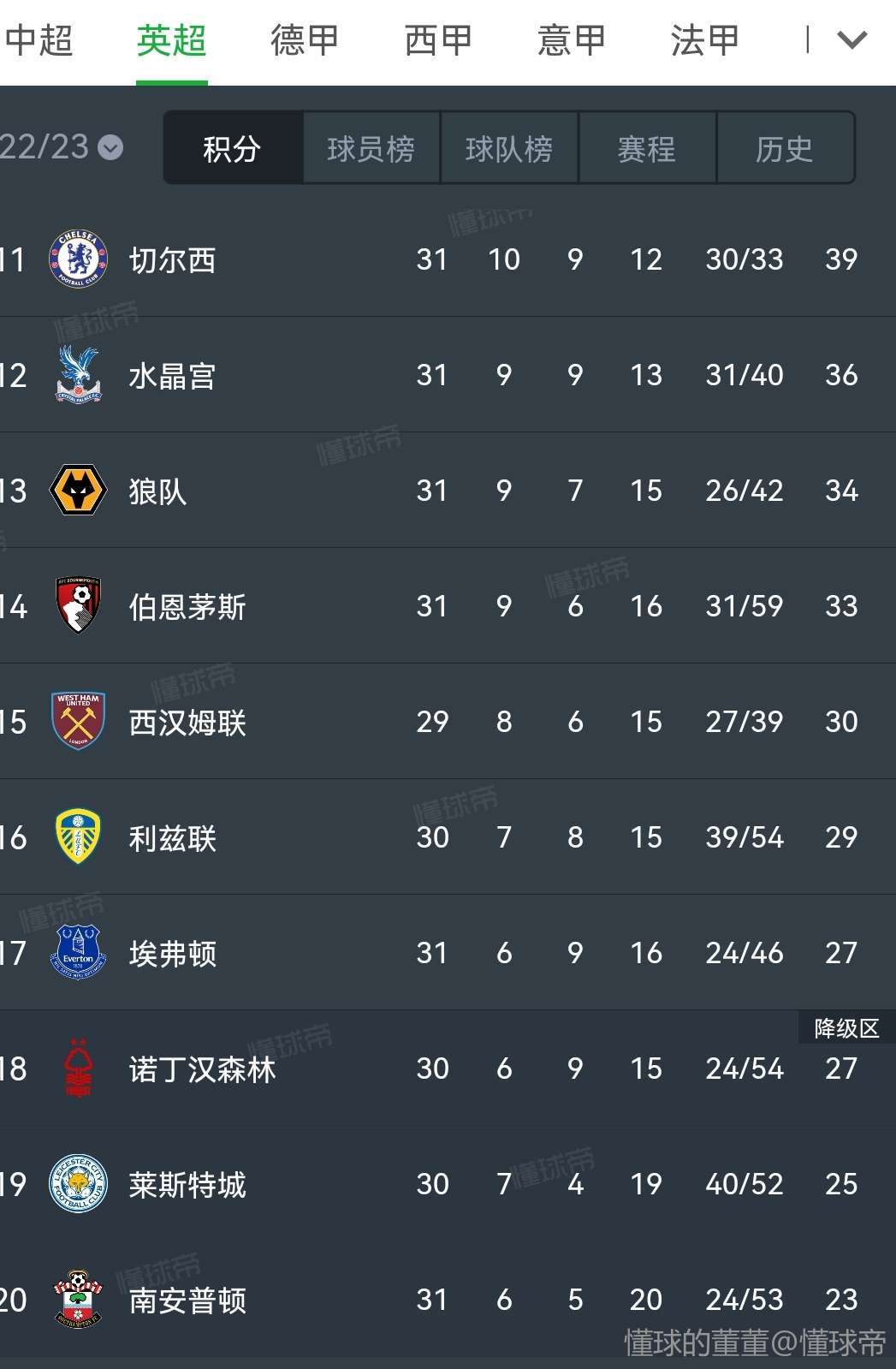Open the 球队榜 team rankings segment
This screenshot has width=896, height=1369.
click(509, 148)
